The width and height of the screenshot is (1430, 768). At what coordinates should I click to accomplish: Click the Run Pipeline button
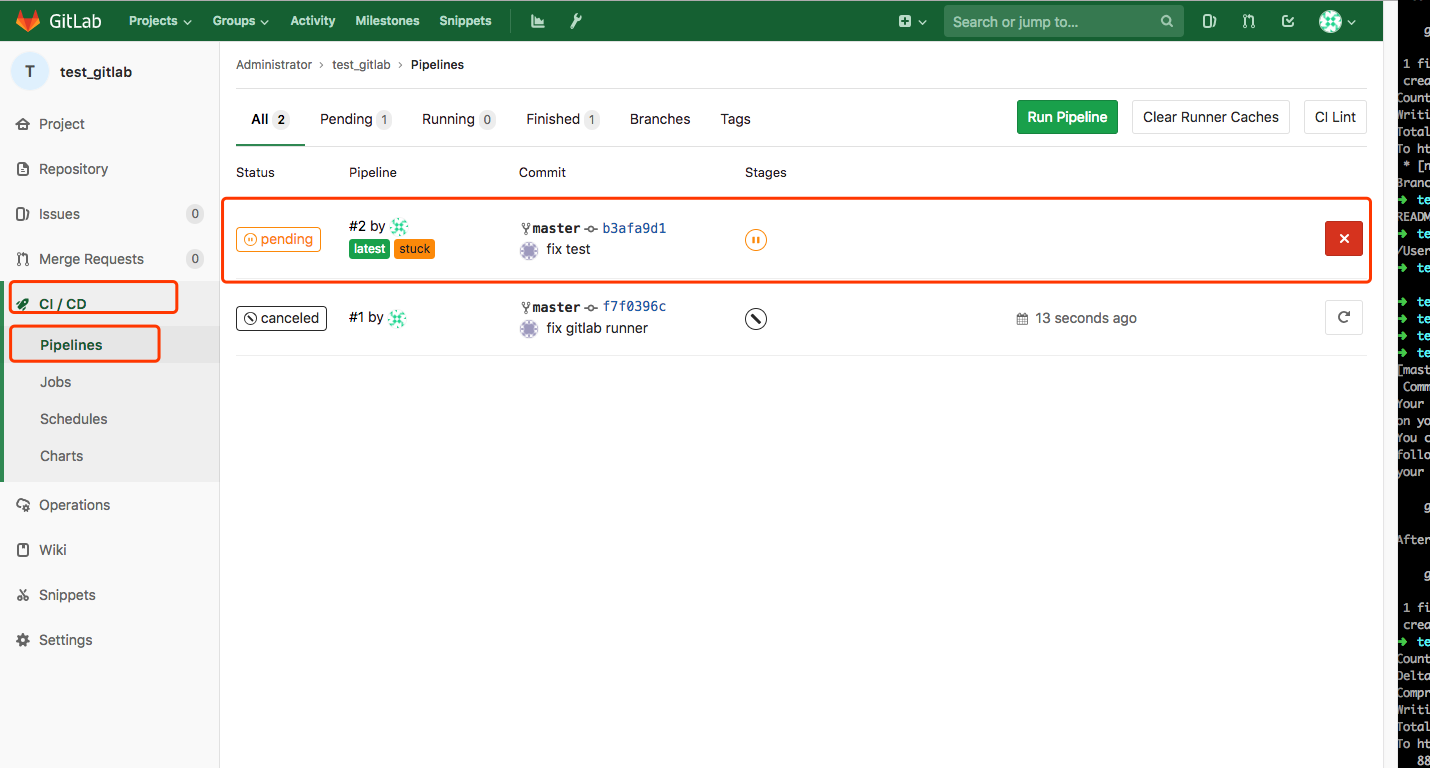click(x=1067, y=117)
